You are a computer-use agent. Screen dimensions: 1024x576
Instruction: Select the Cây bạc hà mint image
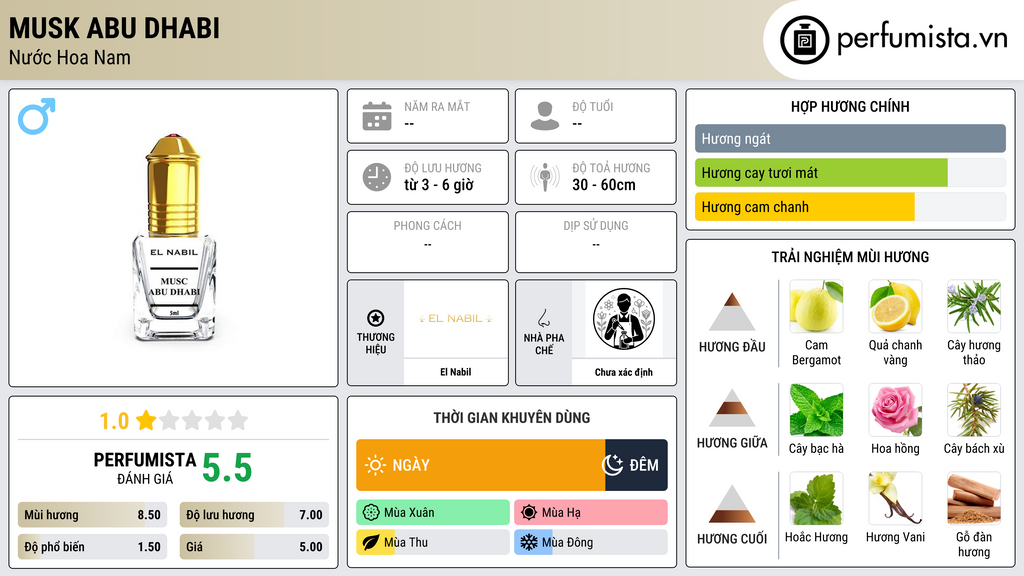[x=816, y=409]
